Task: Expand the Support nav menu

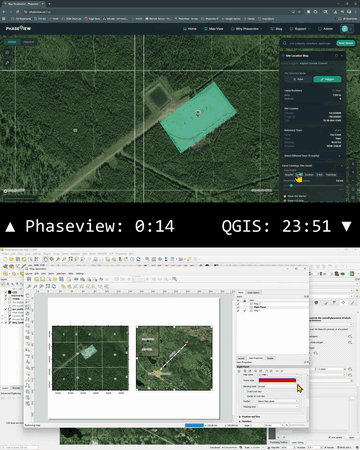Action: [x=300, y=29]
